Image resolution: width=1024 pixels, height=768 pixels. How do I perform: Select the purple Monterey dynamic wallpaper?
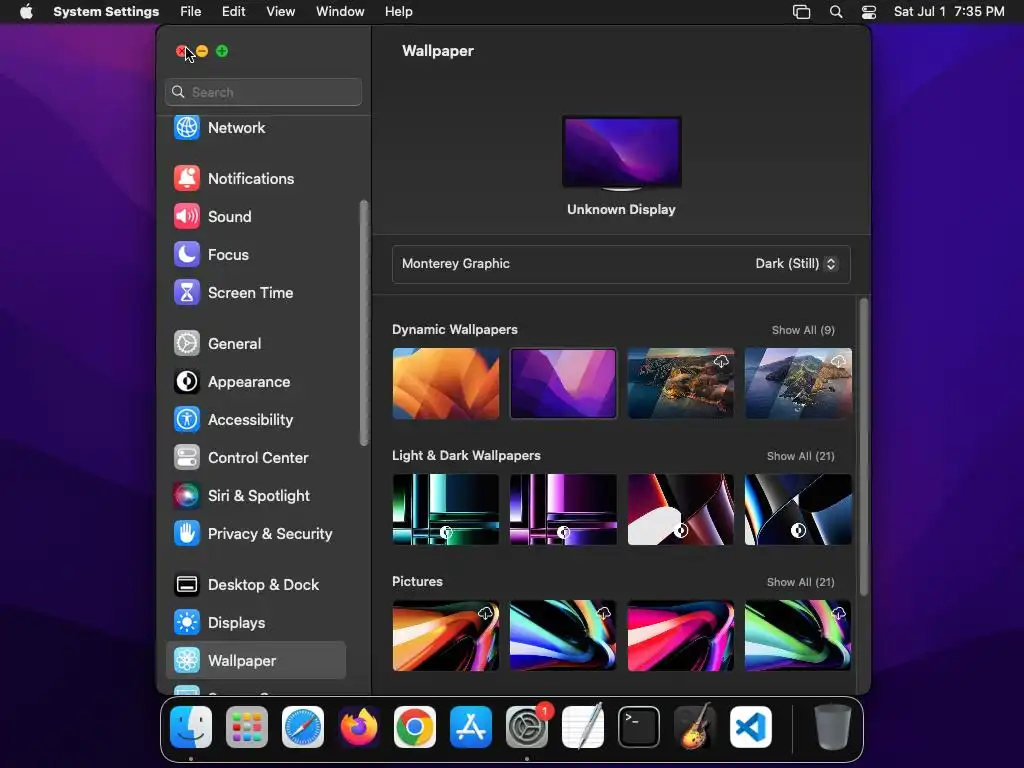pyautogui.click(x=563, y=383)
